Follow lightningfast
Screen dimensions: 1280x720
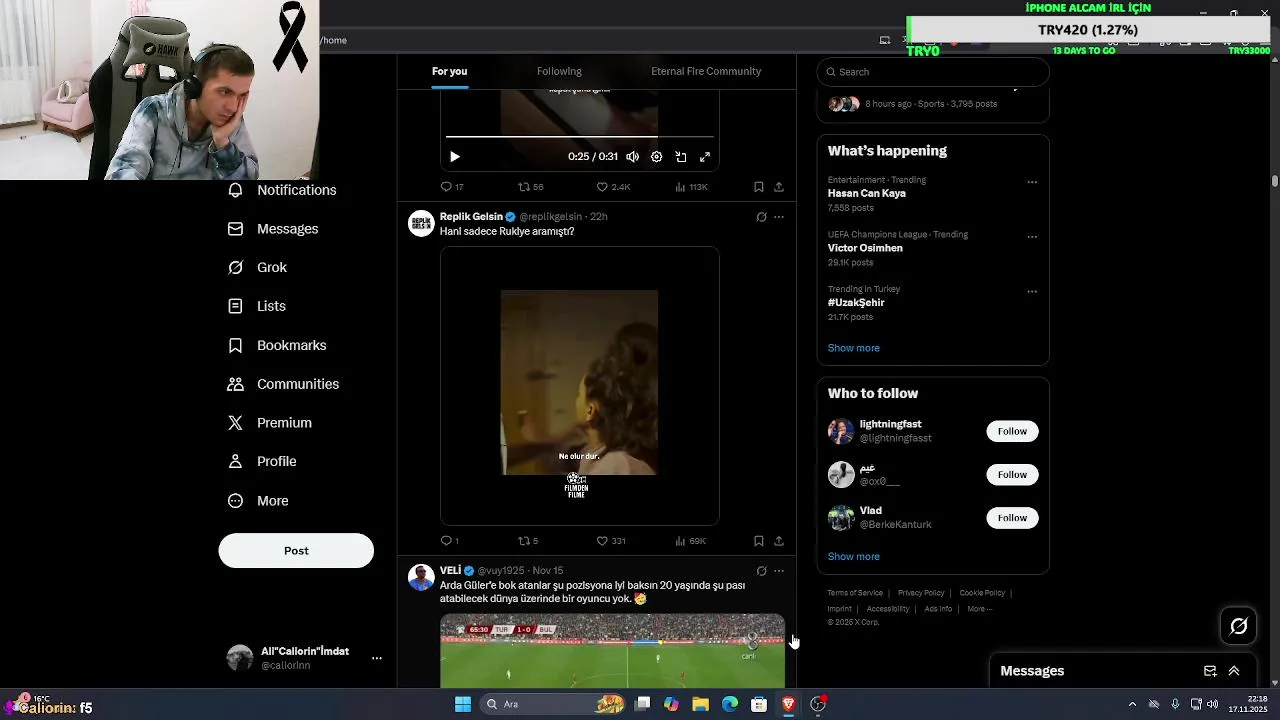tap(1012, 431)
